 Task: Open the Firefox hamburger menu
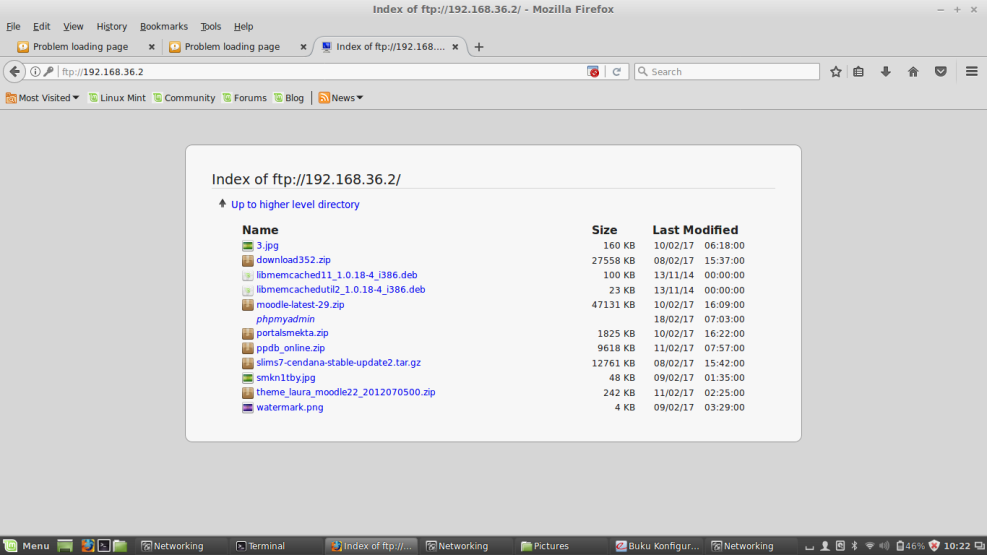971,72
